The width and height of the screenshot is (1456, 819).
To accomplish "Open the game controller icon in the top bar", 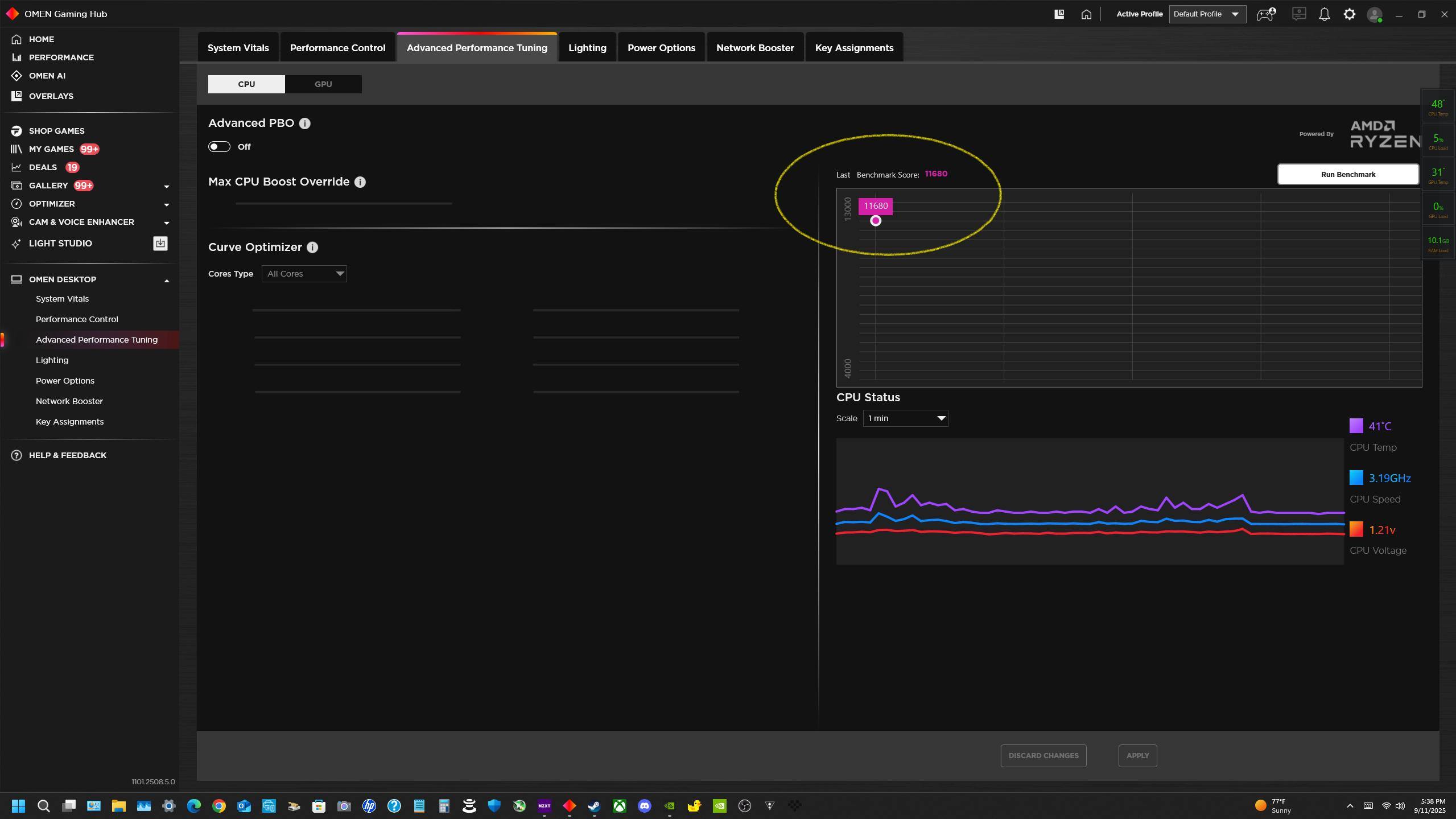I will tap(1265, 14).
